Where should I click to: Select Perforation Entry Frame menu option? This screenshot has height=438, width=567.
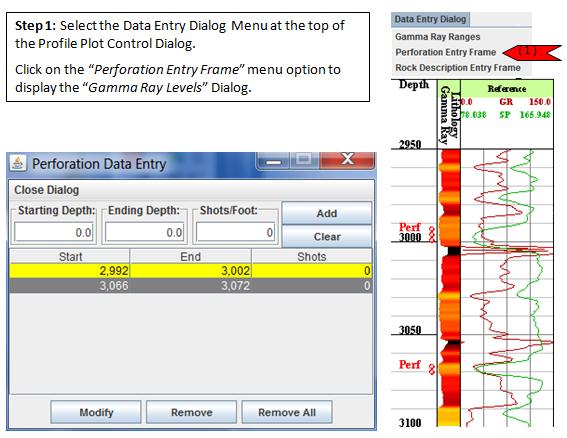[x=446, y=52]
